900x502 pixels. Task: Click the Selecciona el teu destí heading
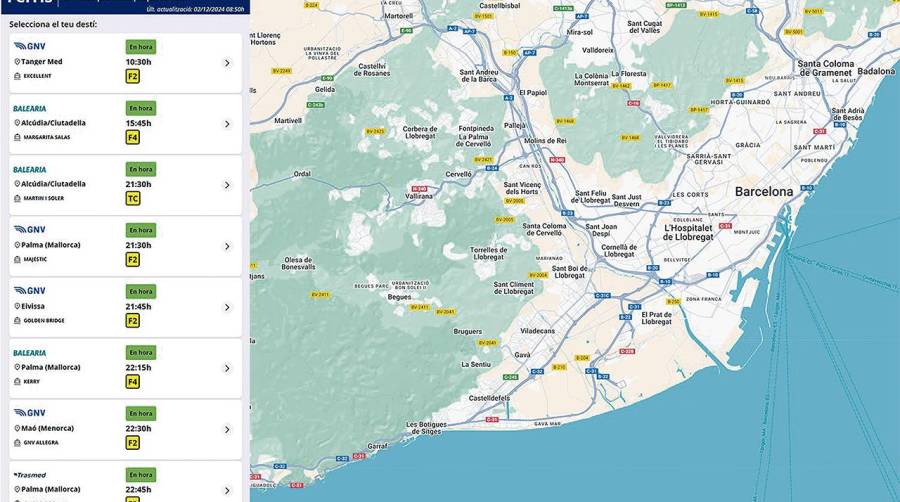click(x=53, y=23)
